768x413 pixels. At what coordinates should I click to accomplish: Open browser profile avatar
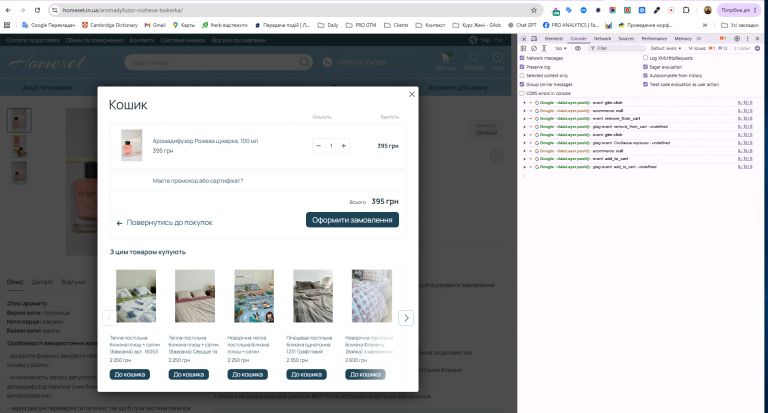coord(707,10)
